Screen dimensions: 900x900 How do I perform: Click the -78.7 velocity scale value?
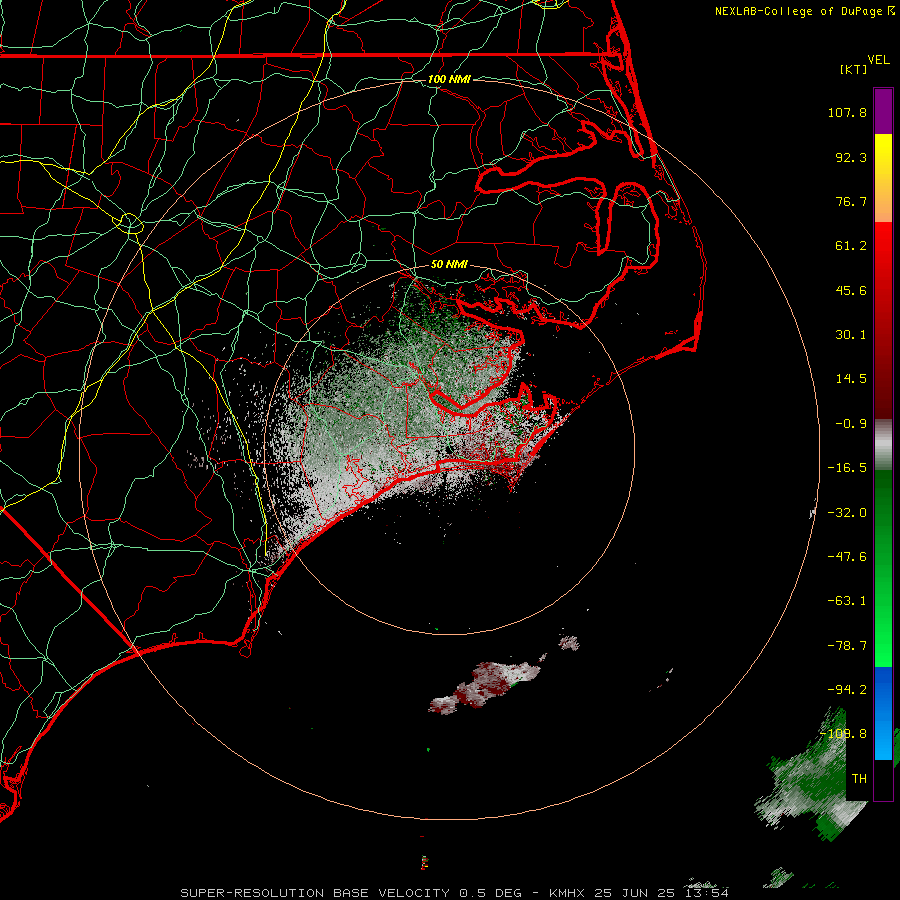click(x=847, y=646)
